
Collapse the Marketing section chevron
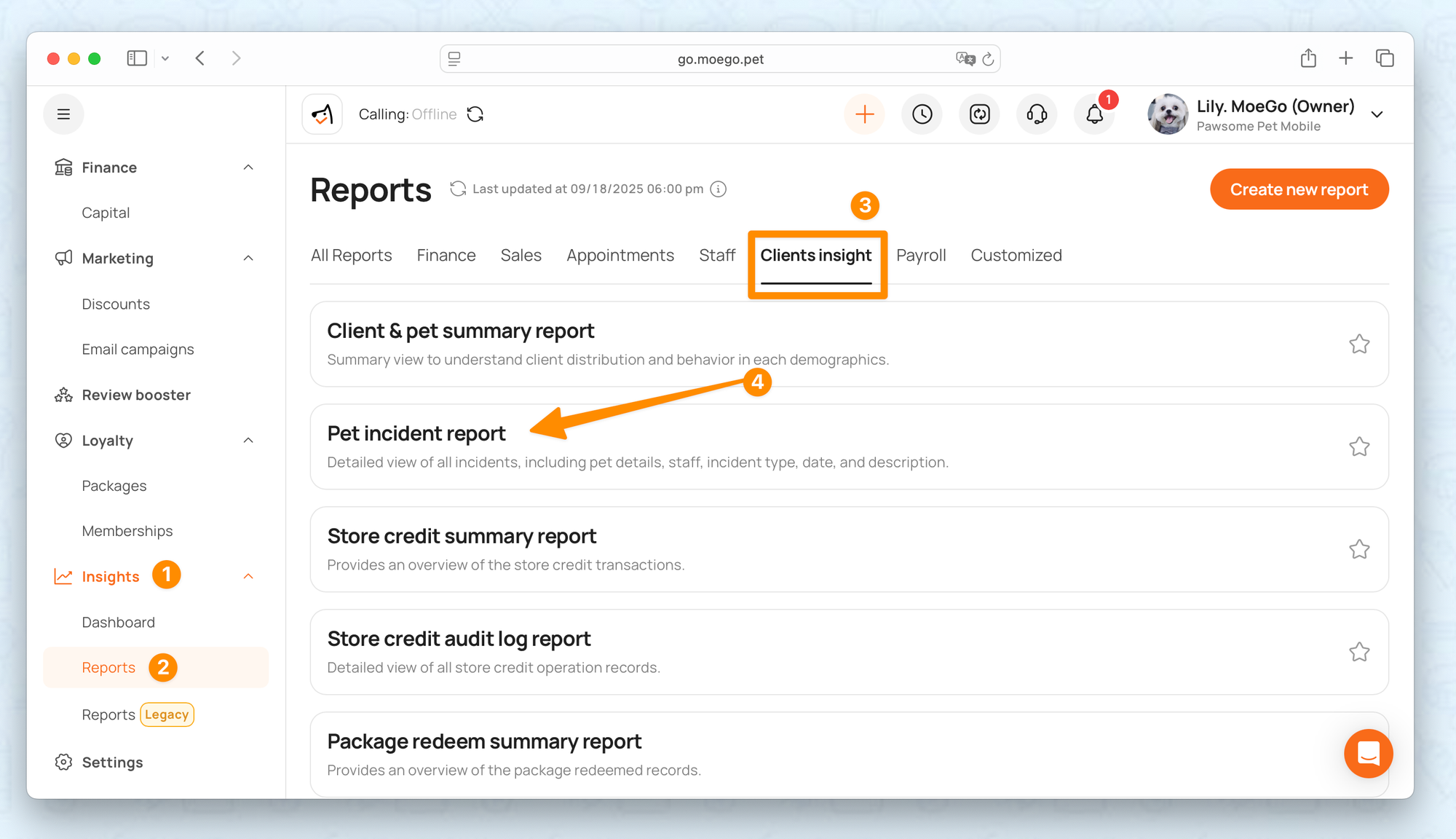click(248, 259)
